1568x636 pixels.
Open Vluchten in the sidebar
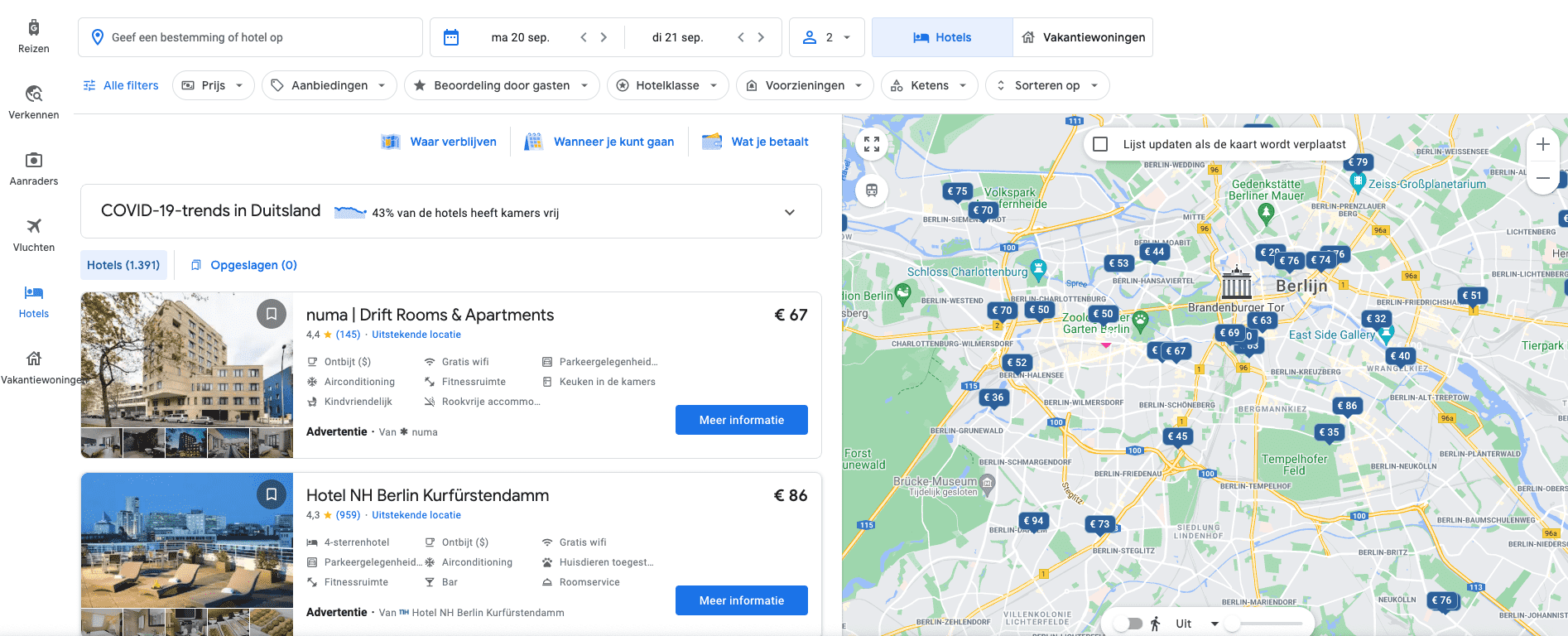(33, 235)
